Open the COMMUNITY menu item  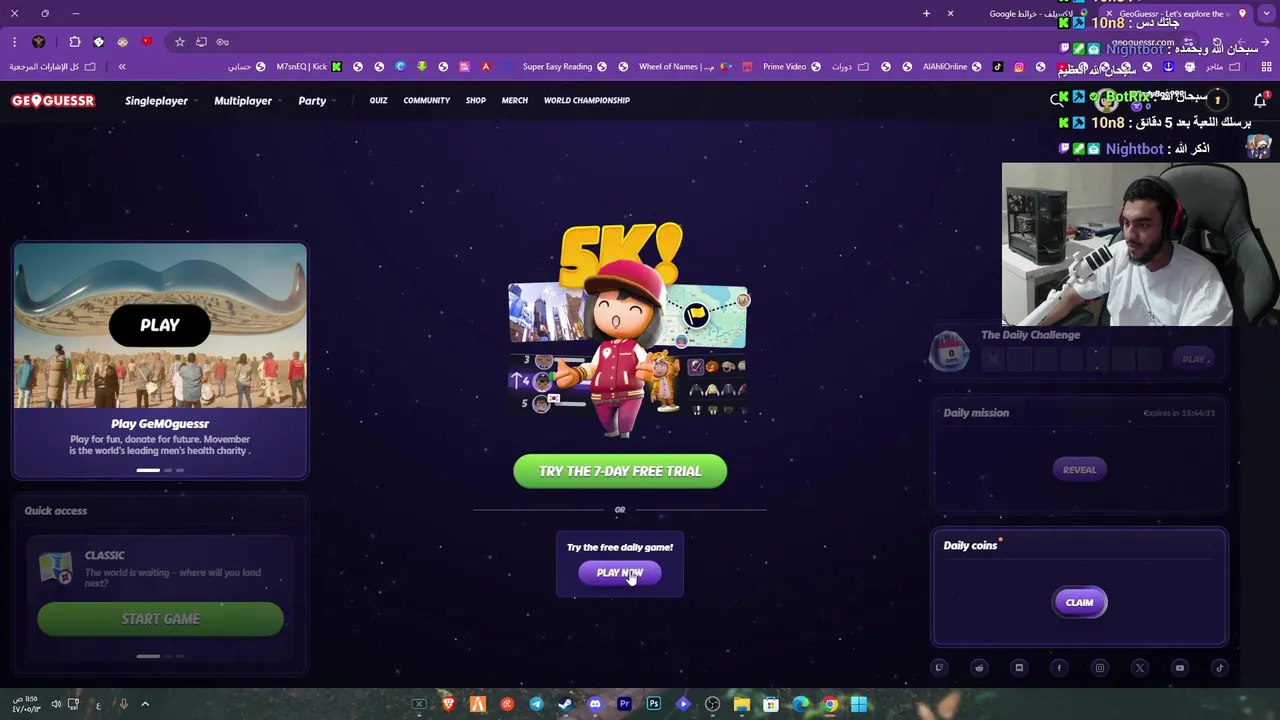pos(427,101)
